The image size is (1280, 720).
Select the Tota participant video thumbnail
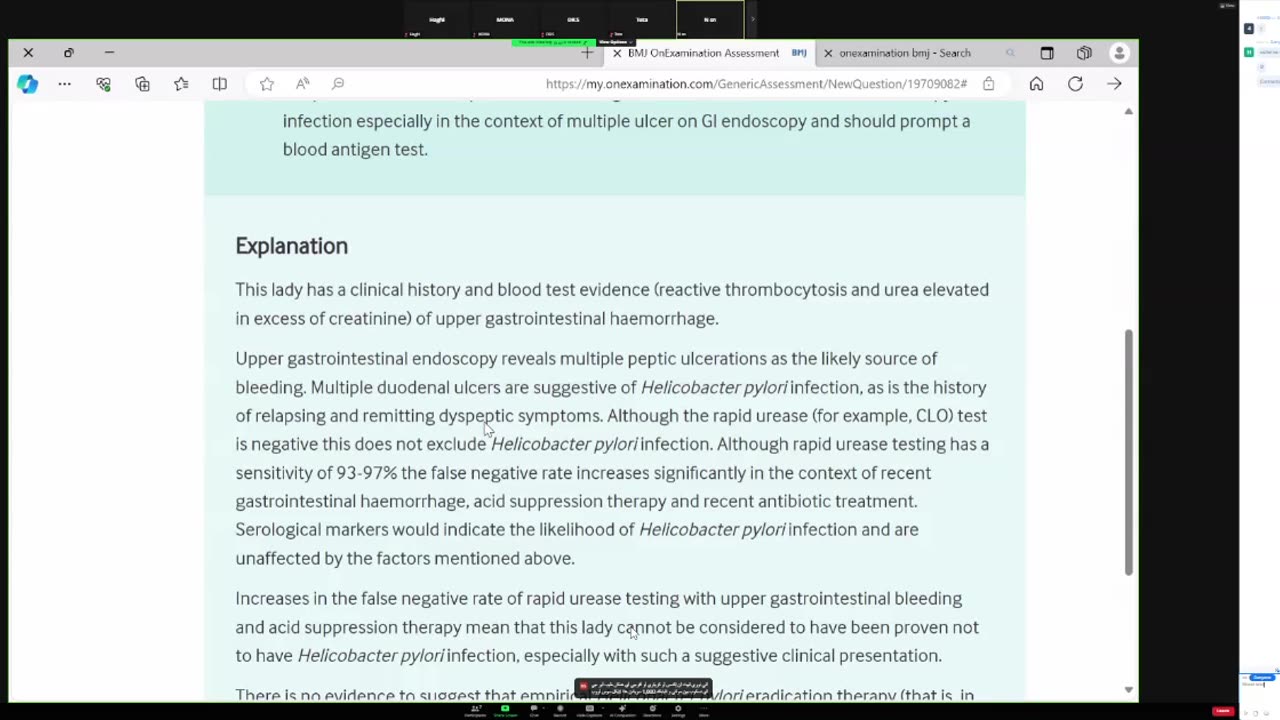point(642,19)
